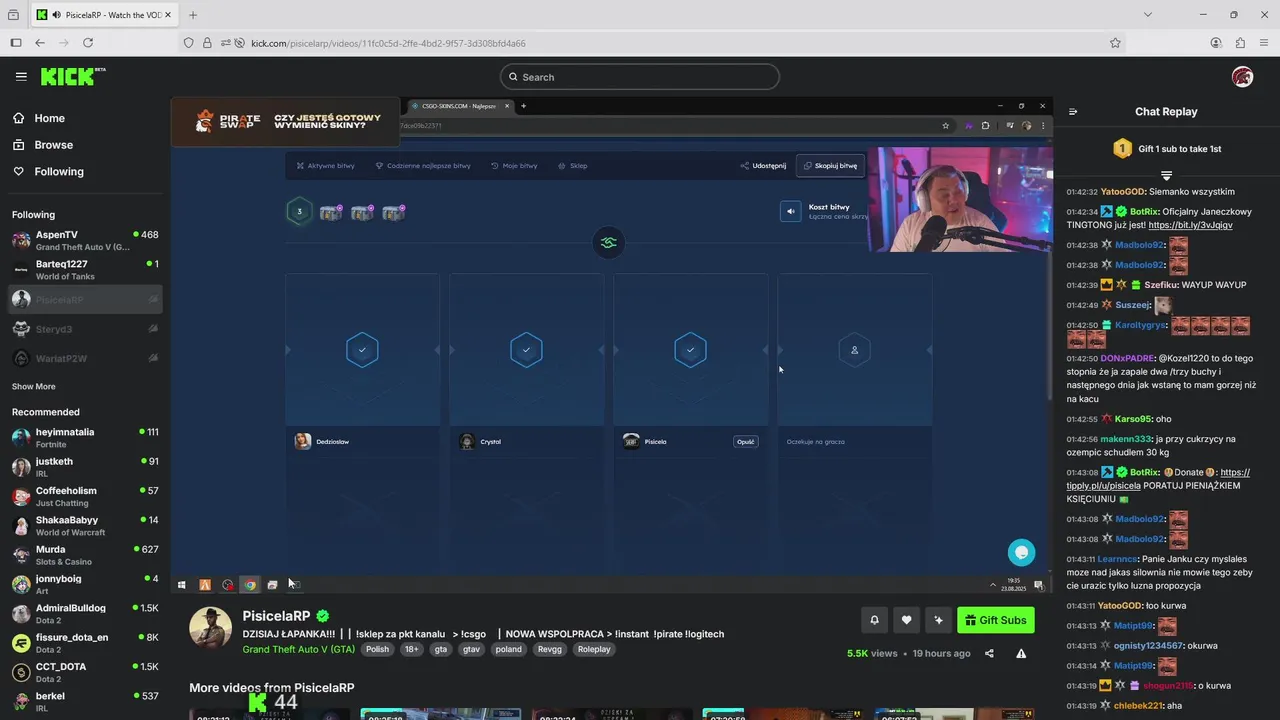
Task: Click the browser Back arrow
Action: [x=40, y=43]
